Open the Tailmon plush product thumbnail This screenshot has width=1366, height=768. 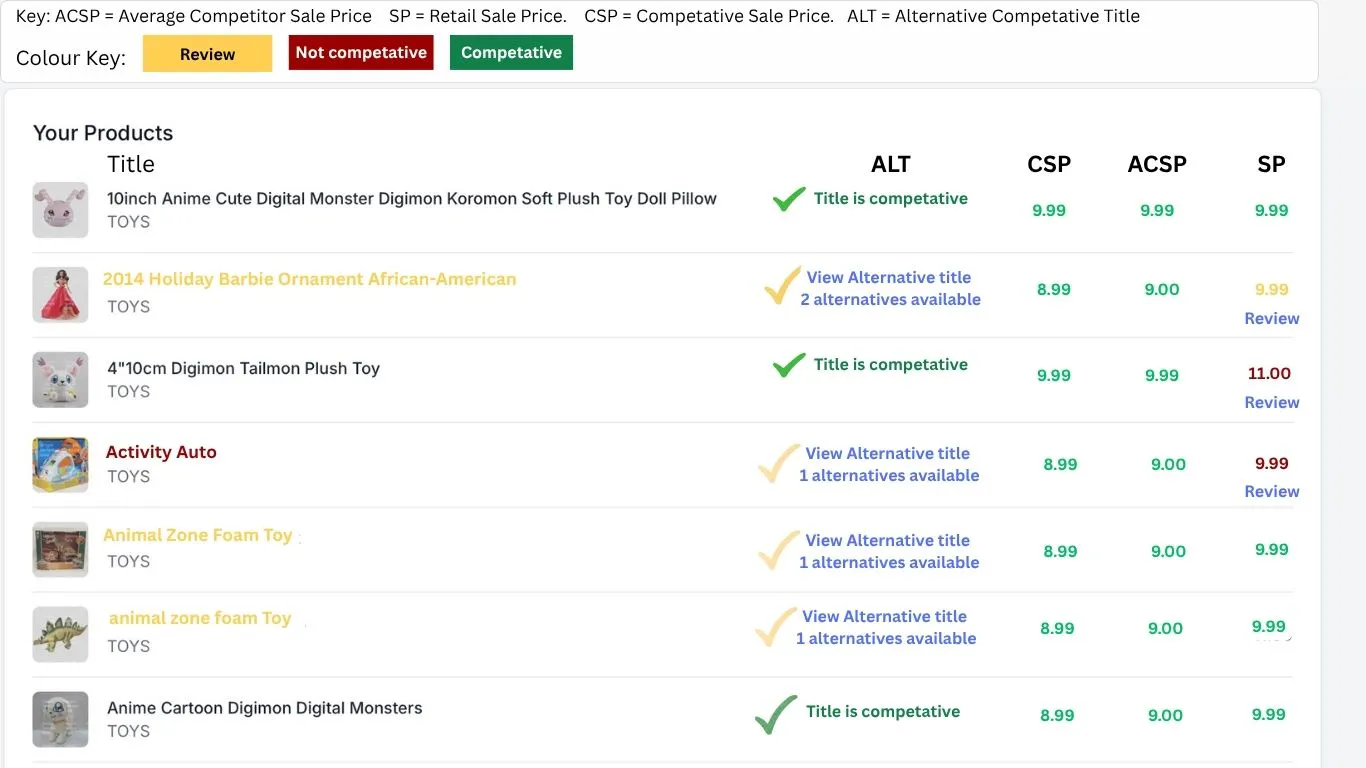point(60,379)
